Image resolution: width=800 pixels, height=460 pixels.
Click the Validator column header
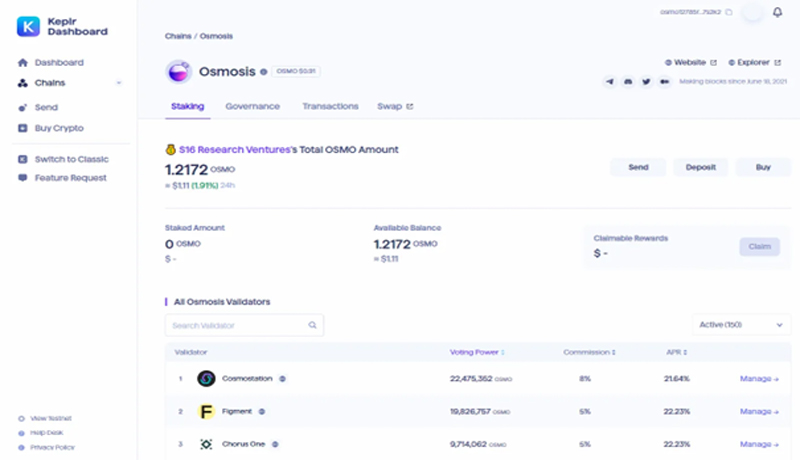[x=191, y=352]
